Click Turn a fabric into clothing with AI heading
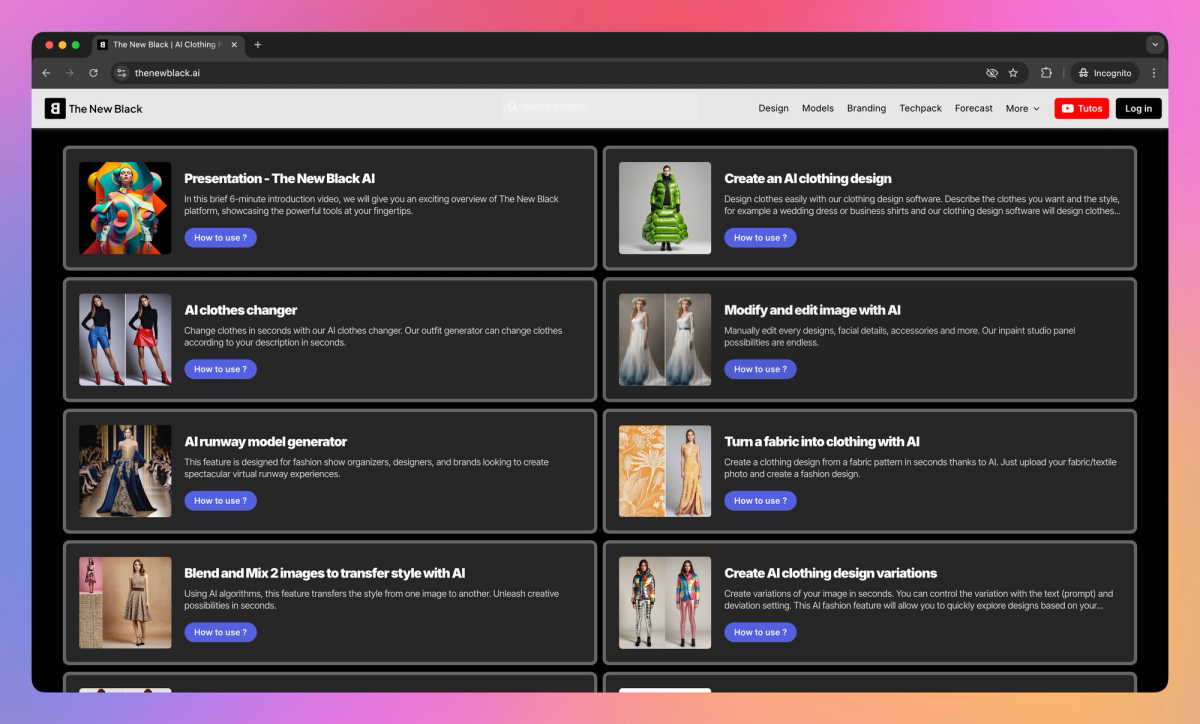 click(822, 441)
